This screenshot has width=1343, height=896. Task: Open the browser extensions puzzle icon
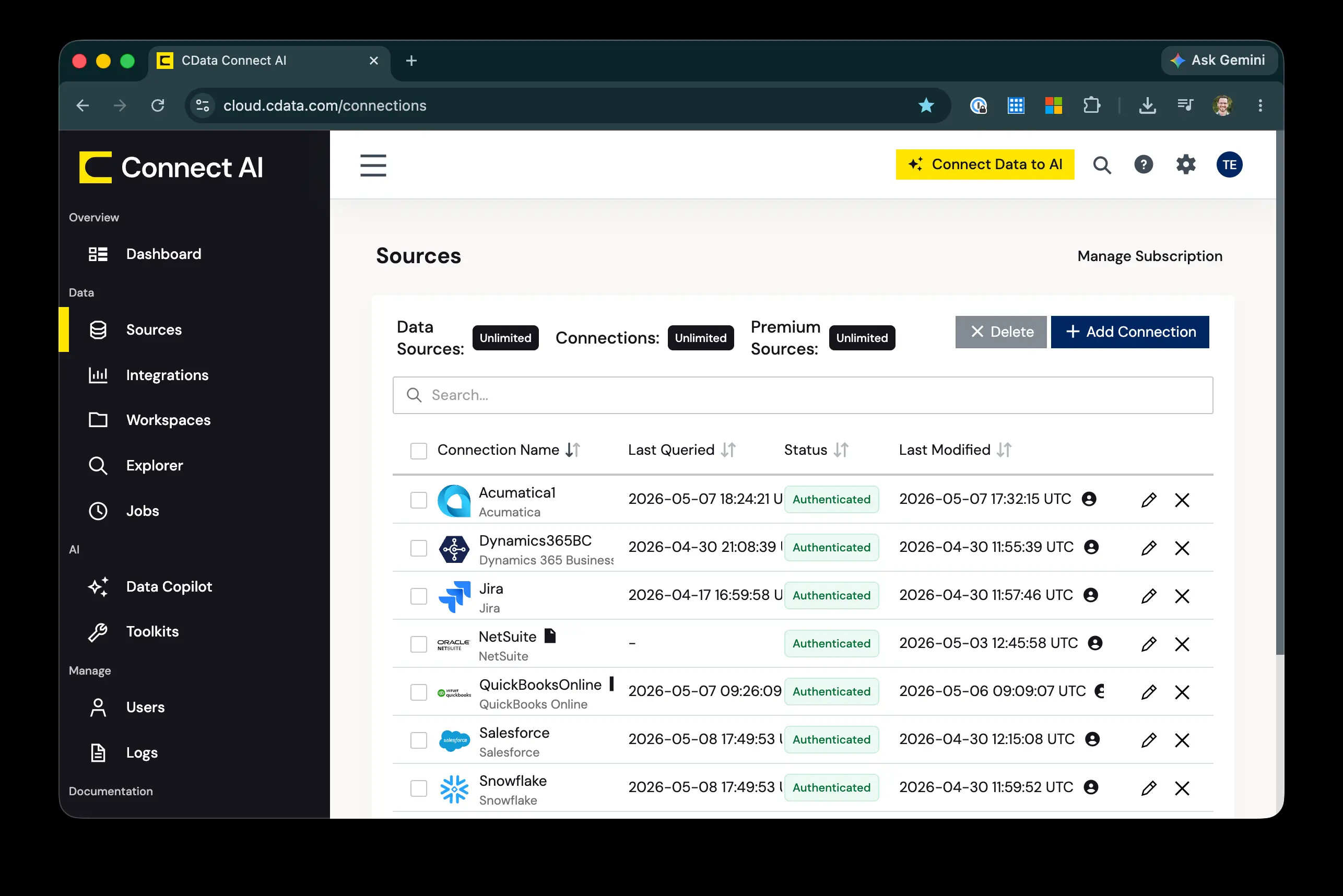(1091, 105)
